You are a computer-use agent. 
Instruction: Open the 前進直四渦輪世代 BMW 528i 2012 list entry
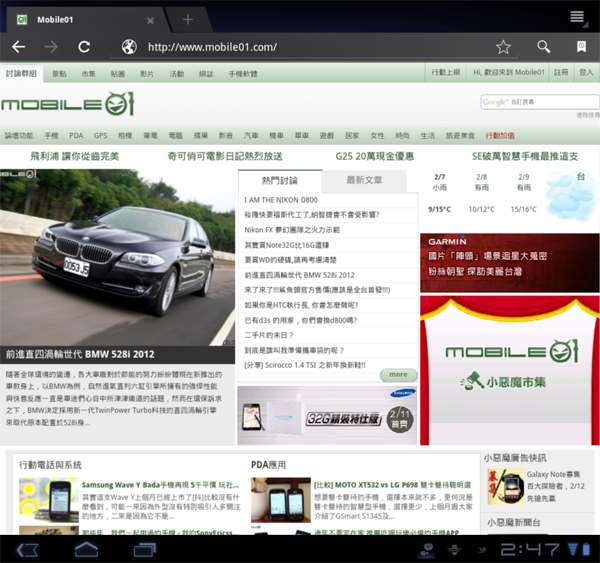click(300, 275)
